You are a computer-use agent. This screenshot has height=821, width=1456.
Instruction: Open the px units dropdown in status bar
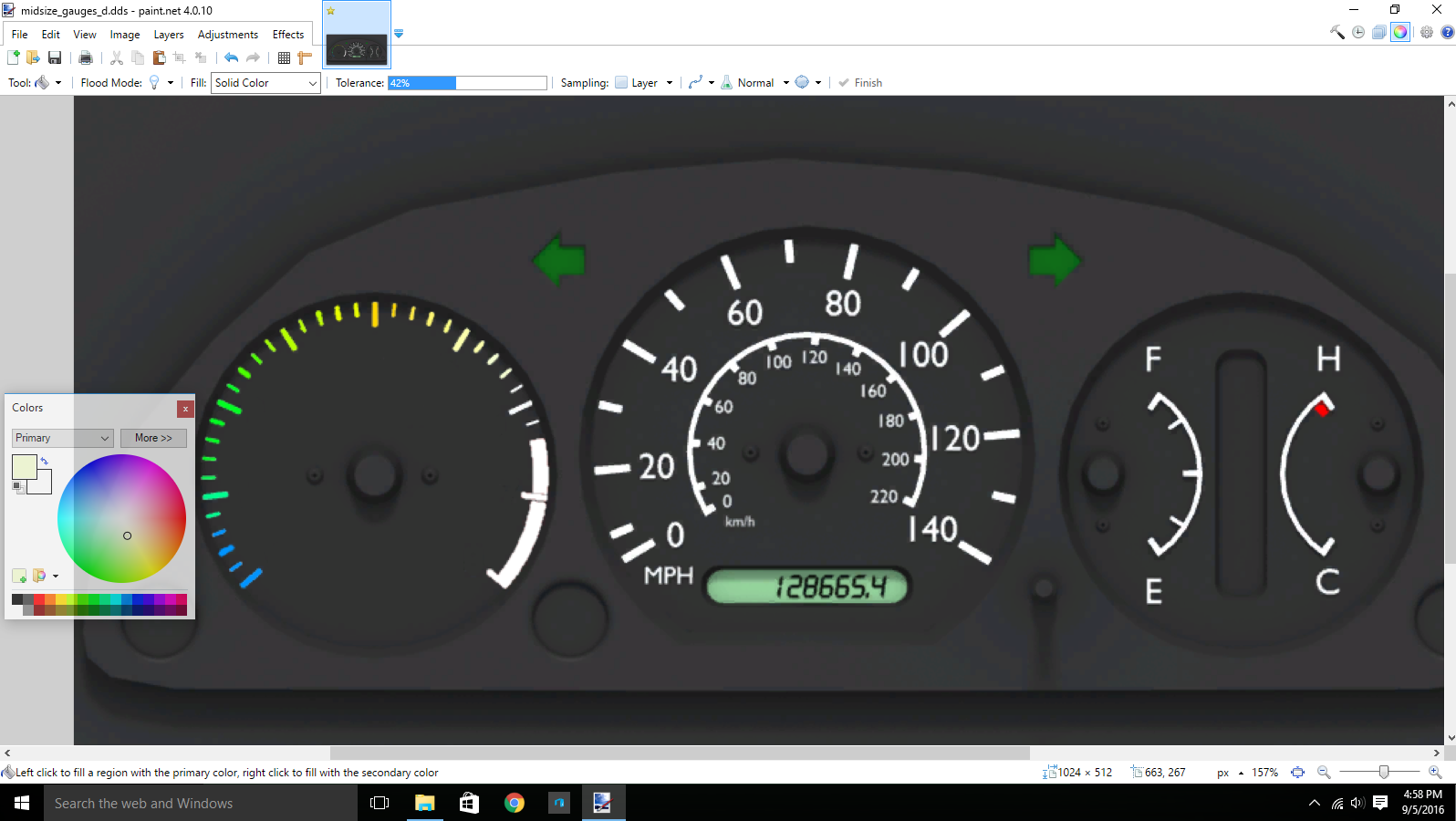pyautogui.click(x=1230, y=773)
